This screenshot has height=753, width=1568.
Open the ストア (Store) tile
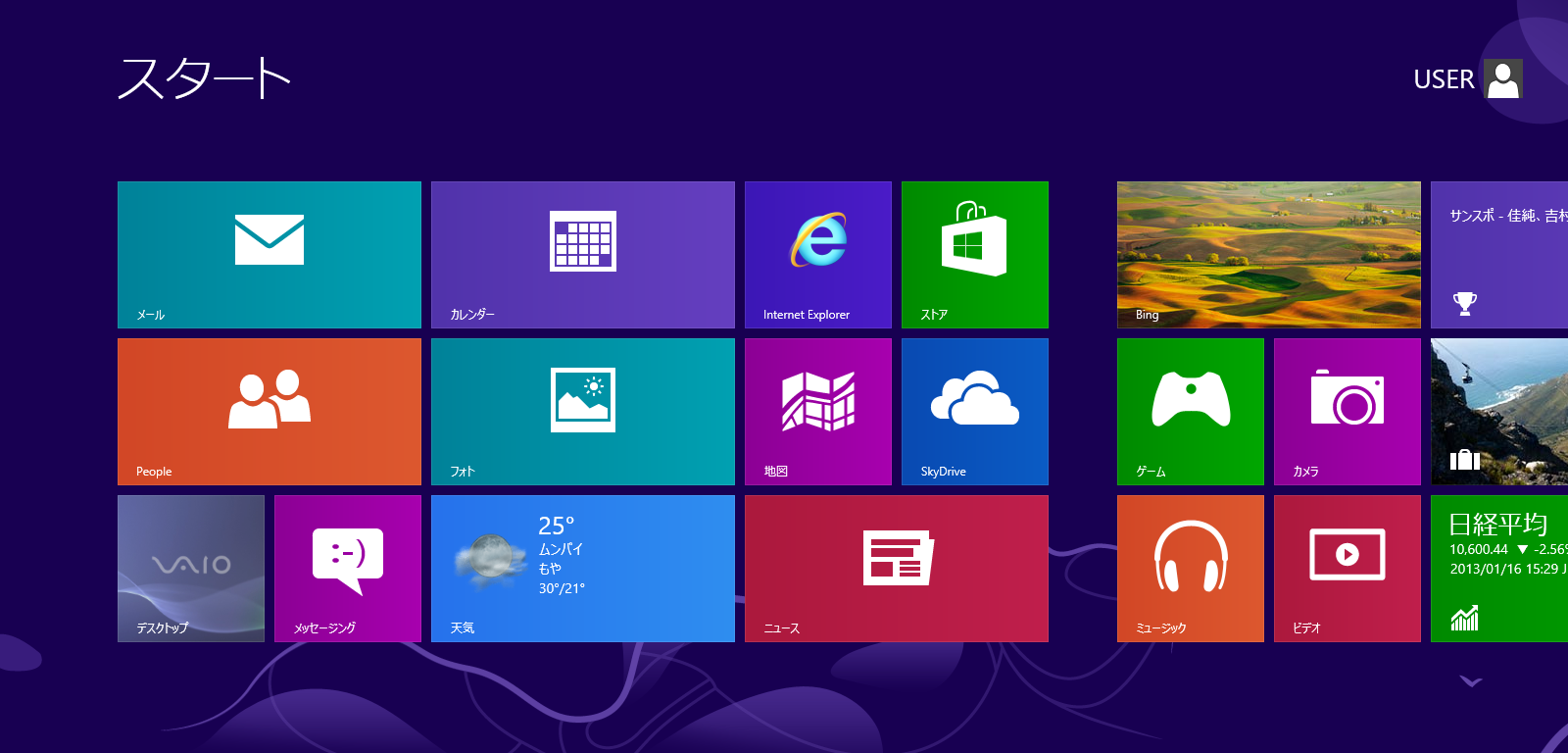[x=975, y=255]
